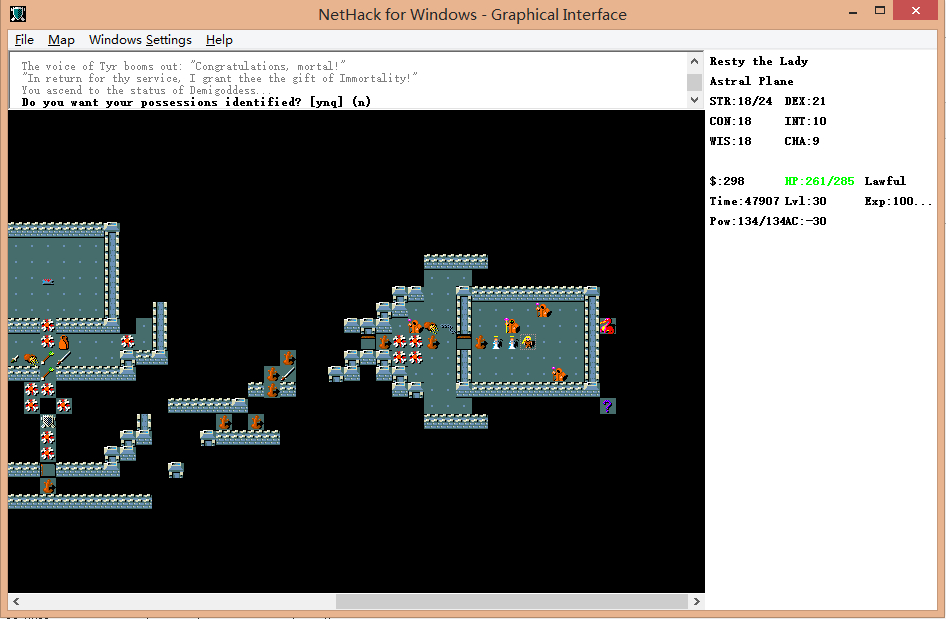Click the Time:47907 turn counter
Image resolution: width=946 pixels, height=619 pixels.
coord(744,201)
